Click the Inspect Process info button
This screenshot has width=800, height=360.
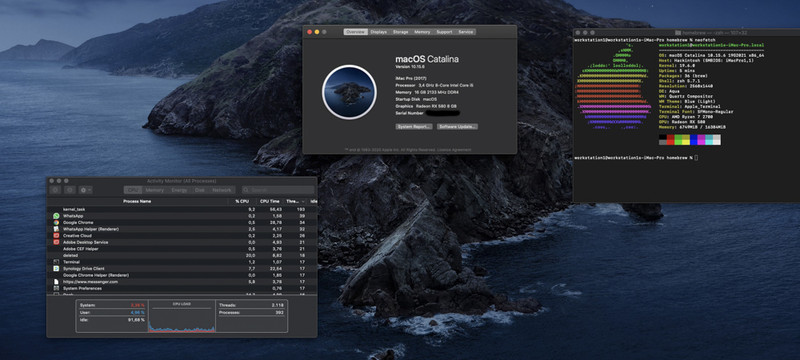click(x=70, y=190)
